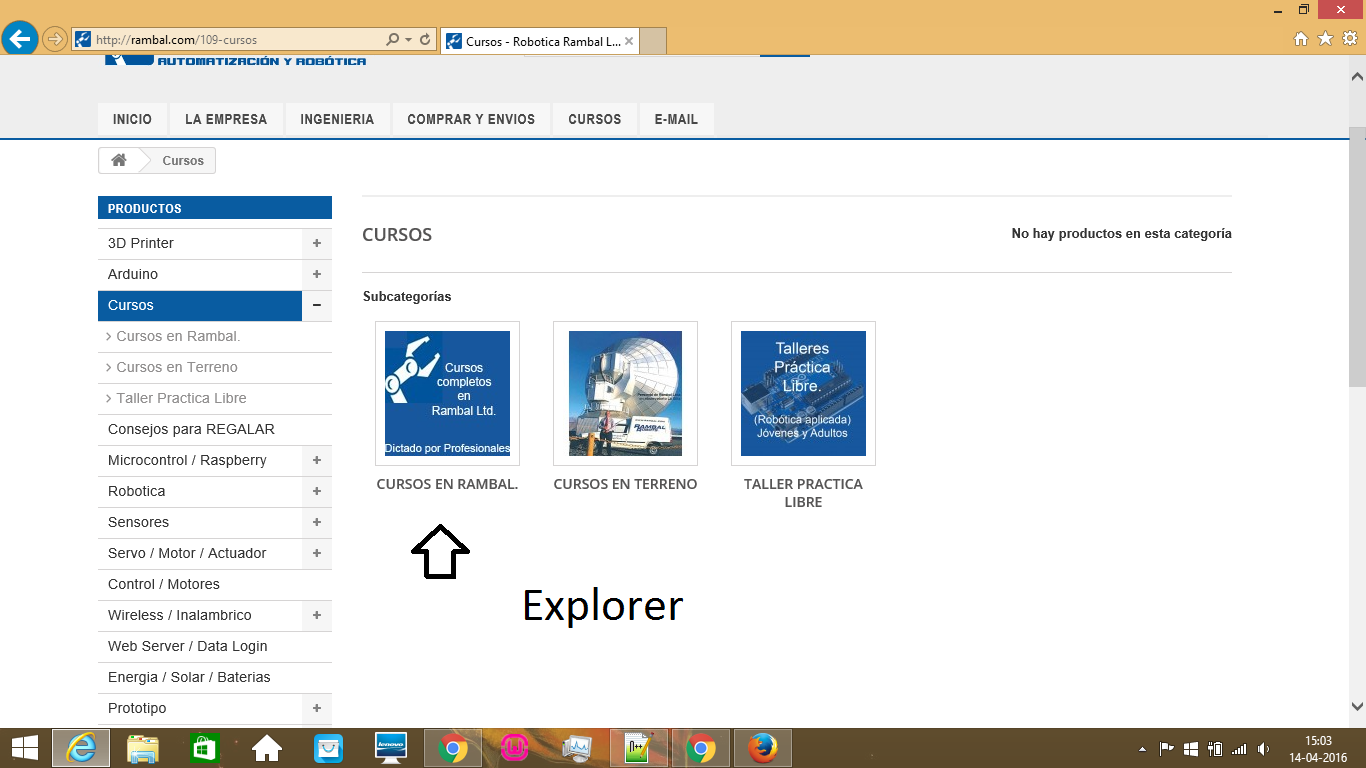Image resolution: width=1366 pixels, height=768 pixels.
Task: Click the Internet Explorer taskbar icon
Action: 81,748
